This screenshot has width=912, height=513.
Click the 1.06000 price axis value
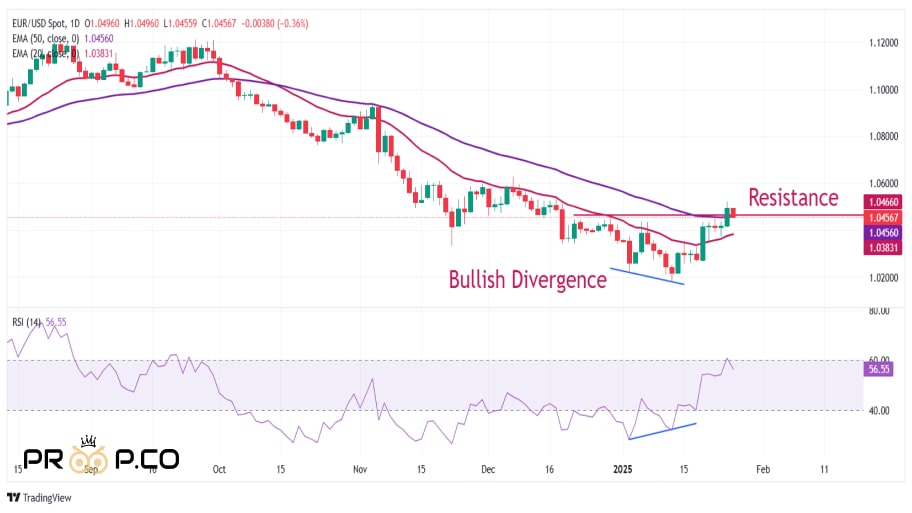(884, 184)
